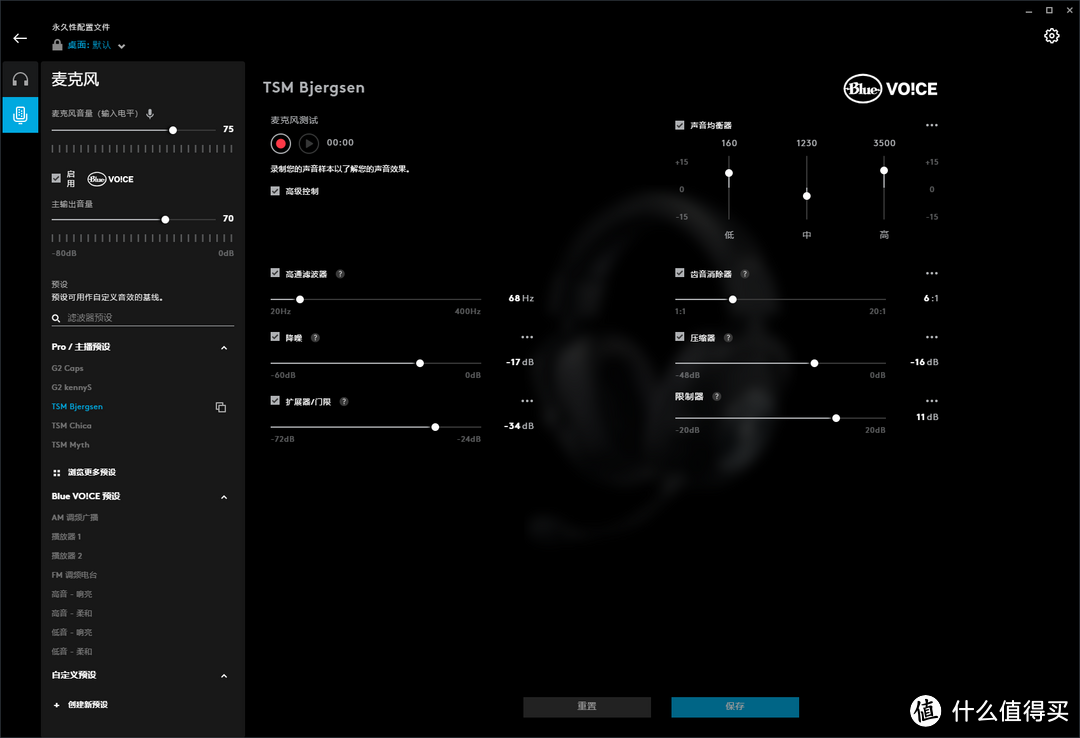The height and width of the screenshot is (738, 1080).
Task: Select the G2 kennyS preset
Action: [x=72, y=388]
